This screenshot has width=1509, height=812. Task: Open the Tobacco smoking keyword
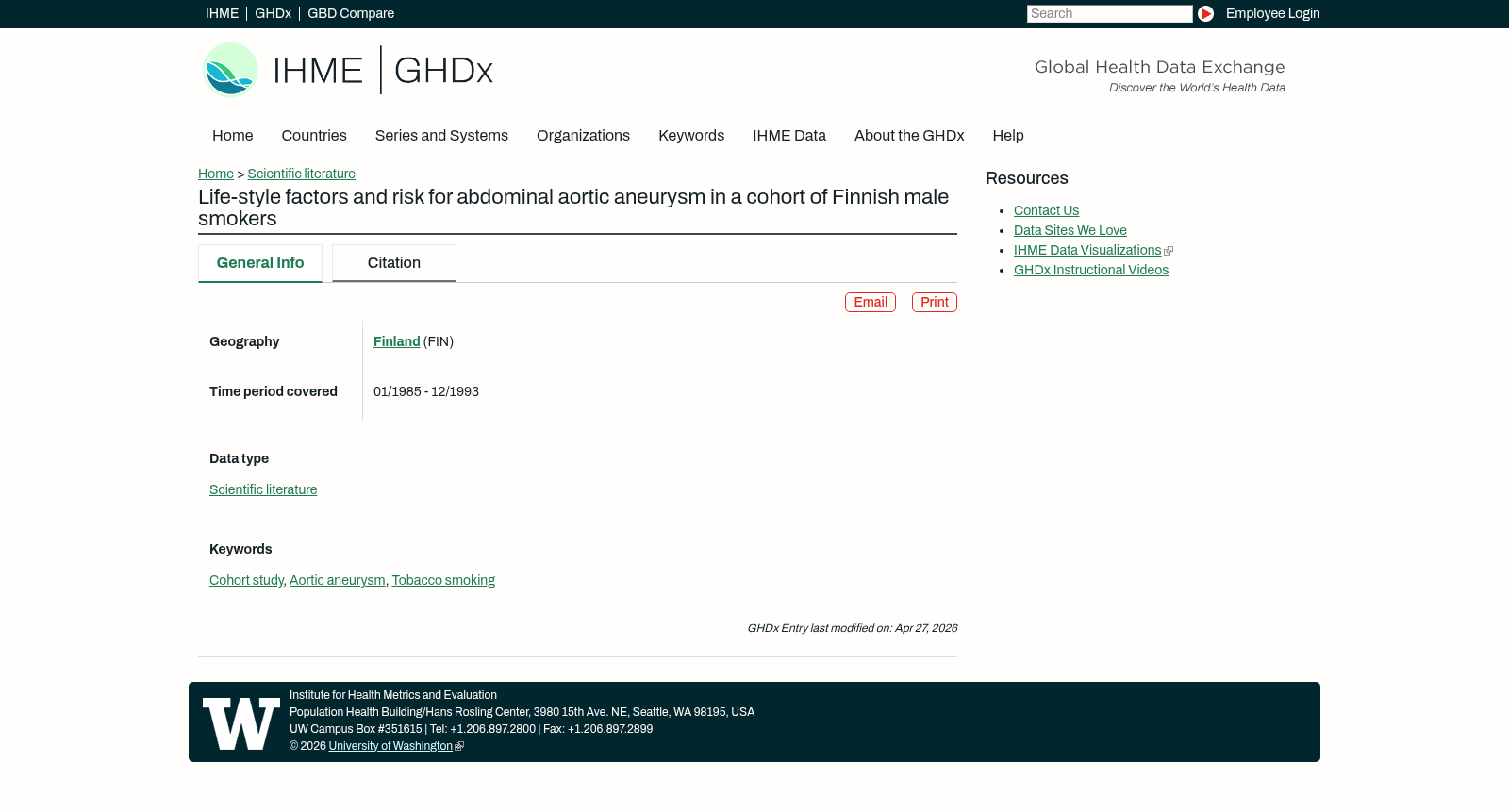tap(443, 580)
